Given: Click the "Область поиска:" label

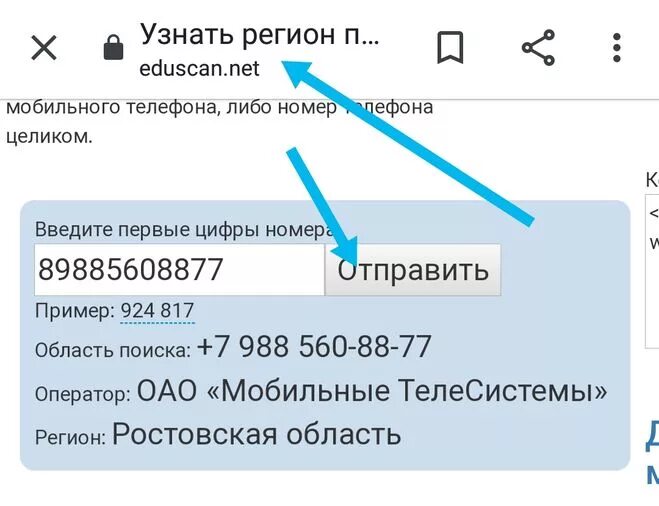Looking at the screenshot, I should [x=113, y=350].
